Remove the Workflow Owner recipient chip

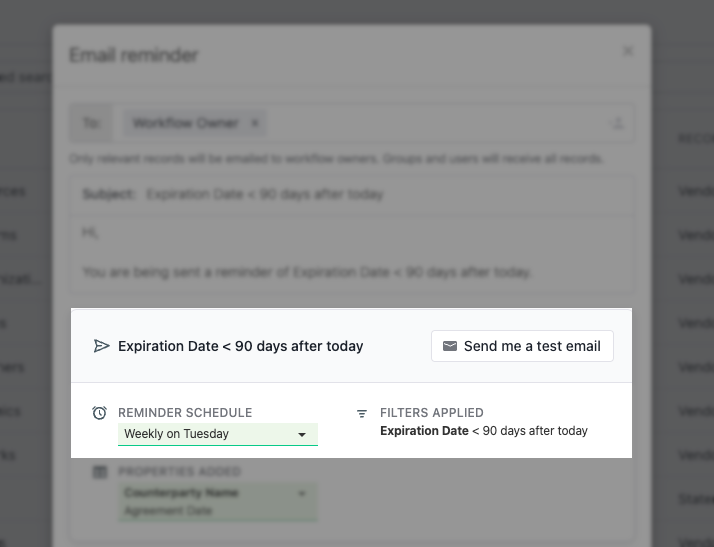pos(255,123)
